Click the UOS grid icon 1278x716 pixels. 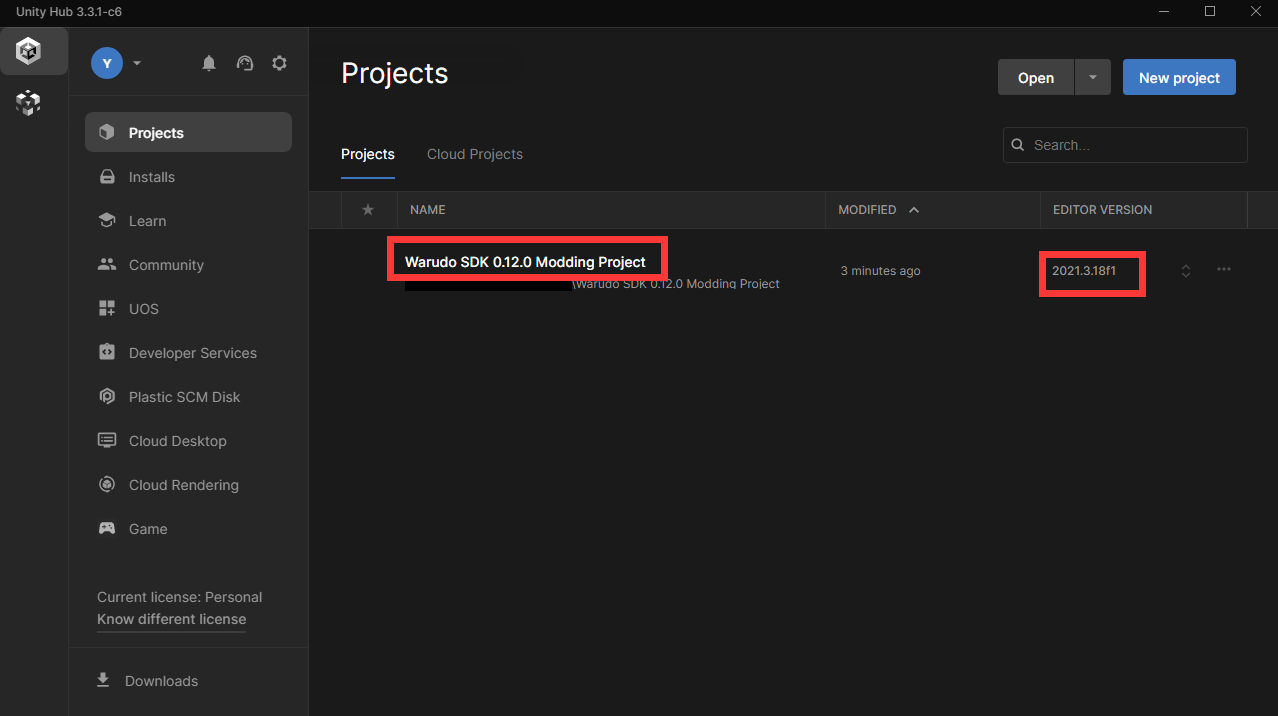click(107, 309)
